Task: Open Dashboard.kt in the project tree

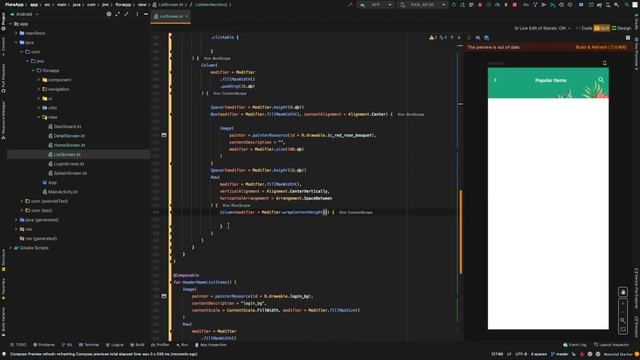Action: coord(67,127)
